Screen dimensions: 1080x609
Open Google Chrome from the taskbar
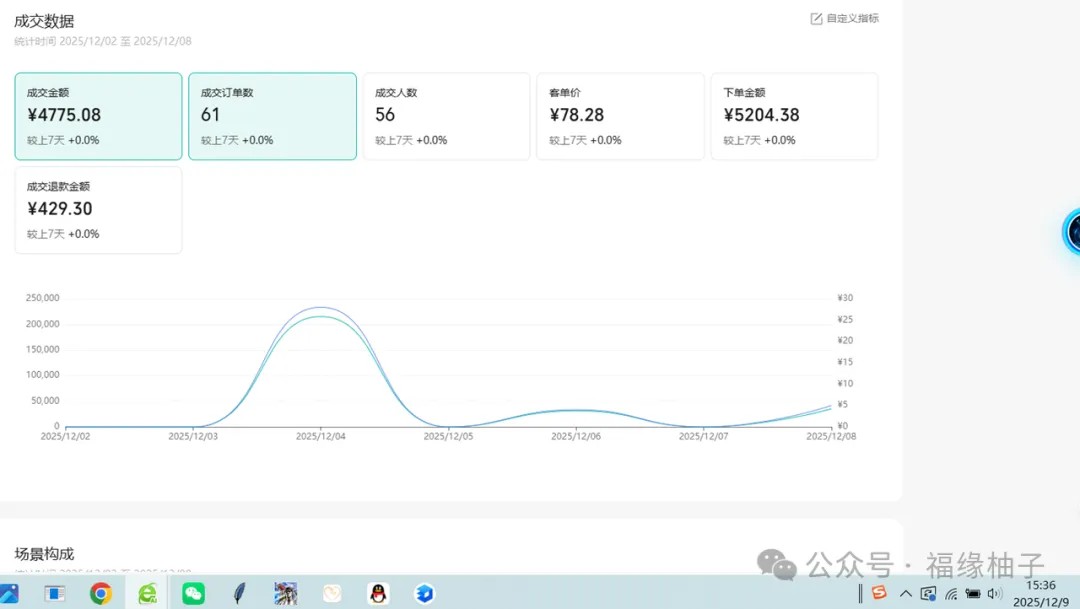pos(101,594)
